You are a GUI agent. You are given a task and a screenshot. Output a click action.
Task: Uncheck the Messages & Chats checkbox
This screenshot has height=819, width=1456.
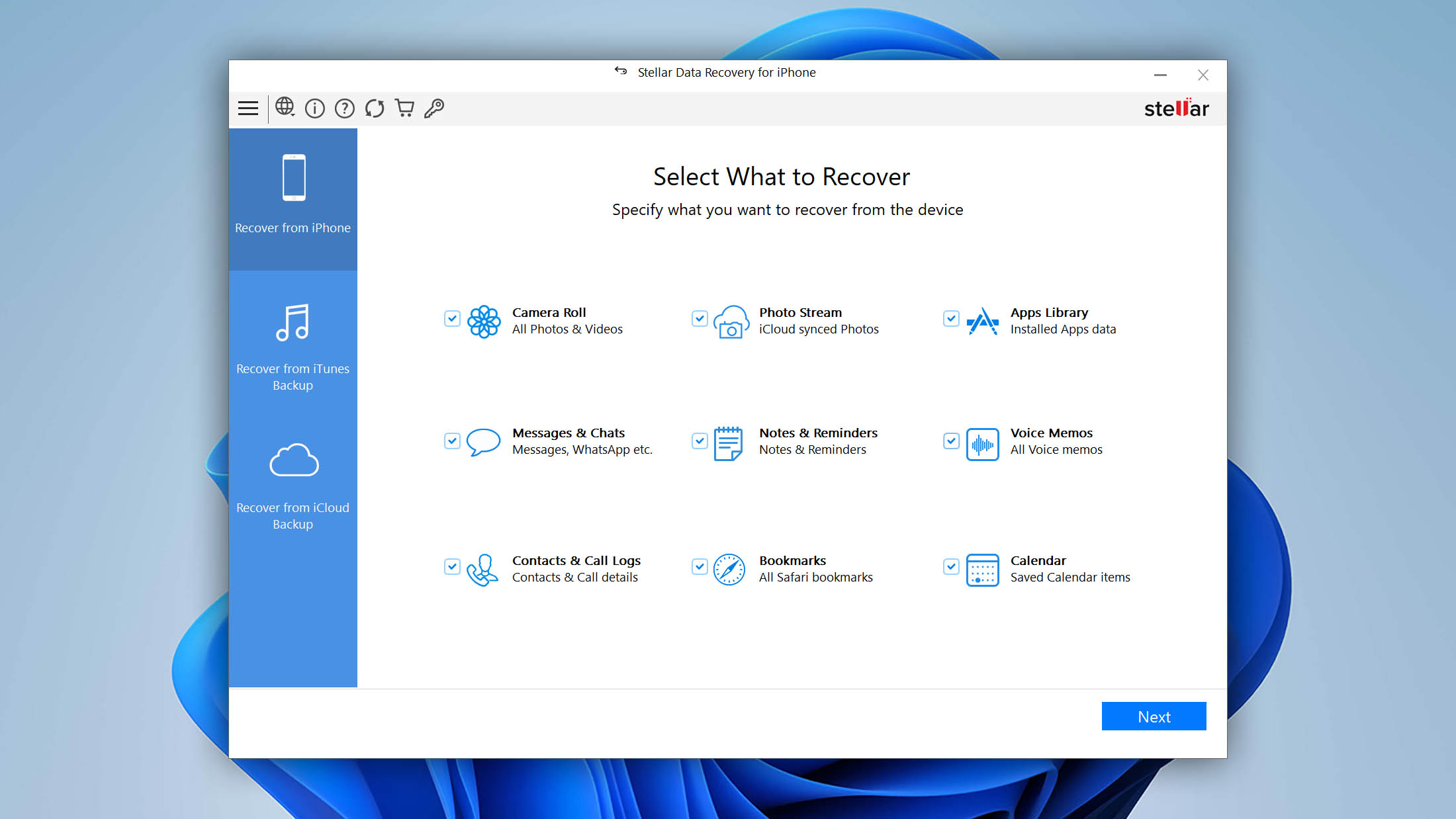click(452, 441)
